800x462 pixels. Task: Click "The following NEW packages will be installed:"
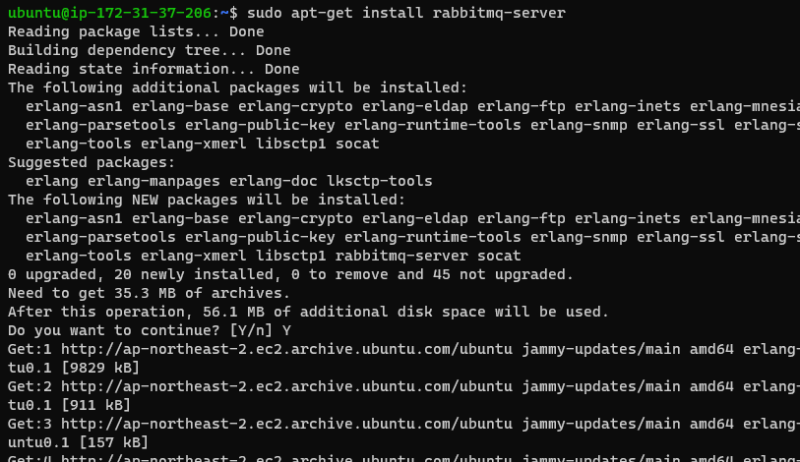pos(206,199)
